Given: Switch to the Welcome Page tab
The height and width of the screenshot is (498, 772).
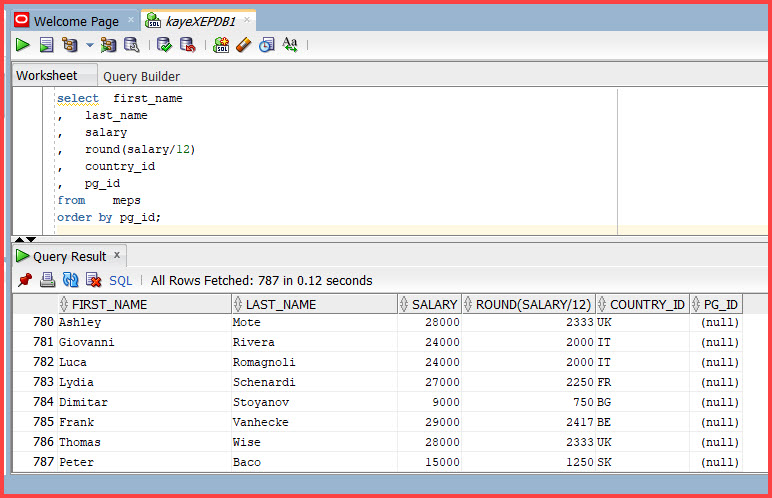Looking at the screenshot, I should 76,22.
